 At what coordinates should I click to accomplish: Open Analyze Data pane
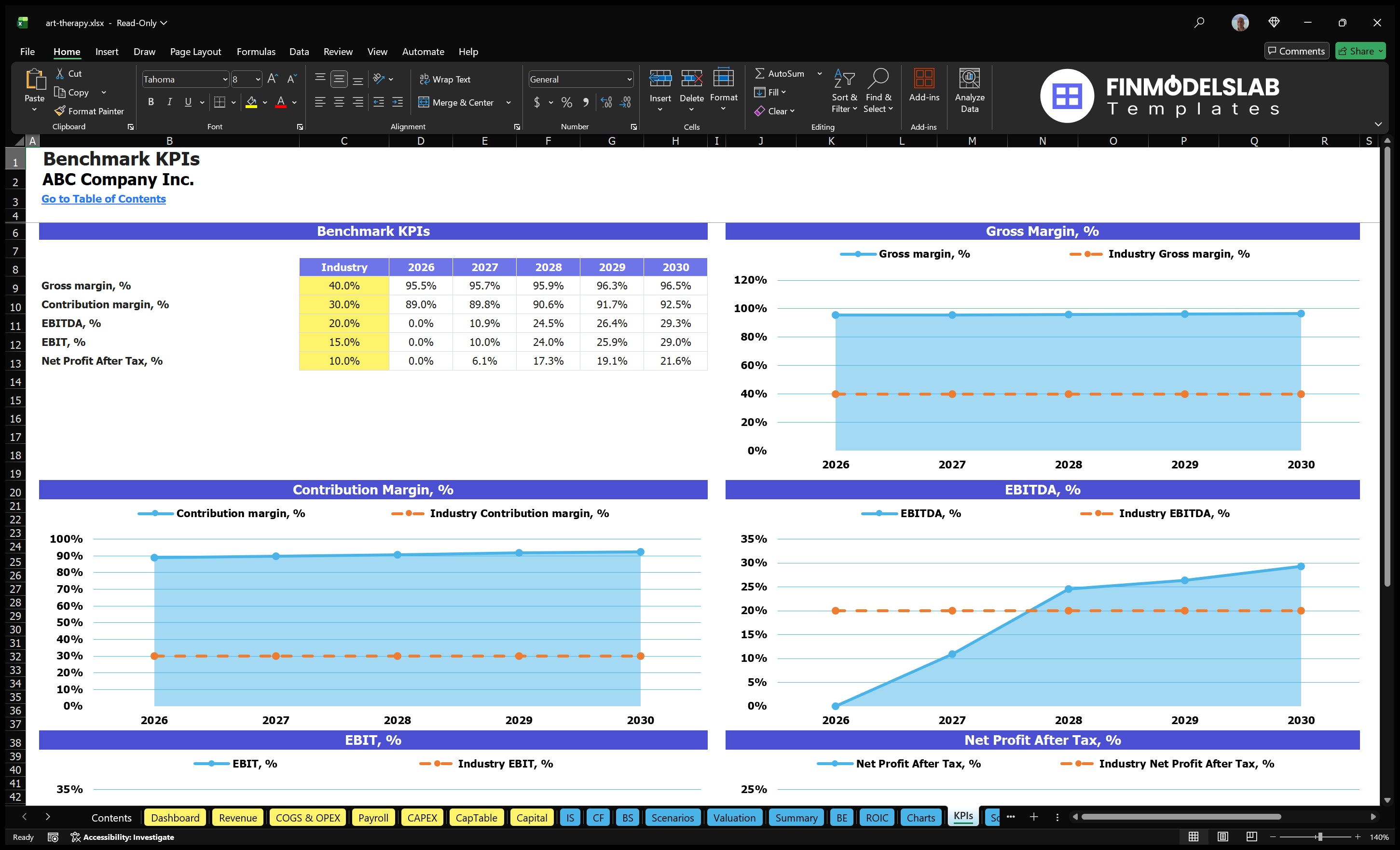coord(970,91)
